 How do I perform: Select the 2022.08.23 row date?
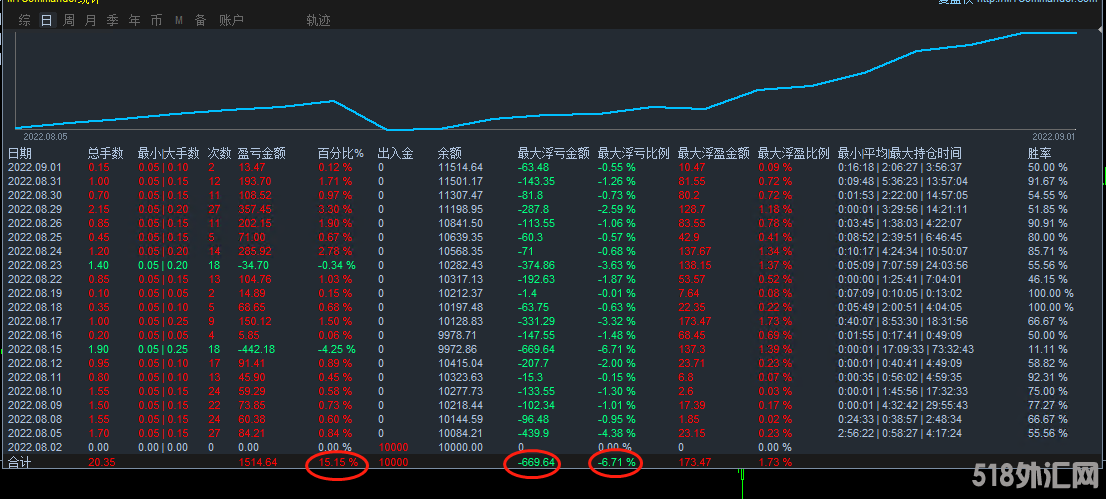pyautogui.click(x=35, y=265)
